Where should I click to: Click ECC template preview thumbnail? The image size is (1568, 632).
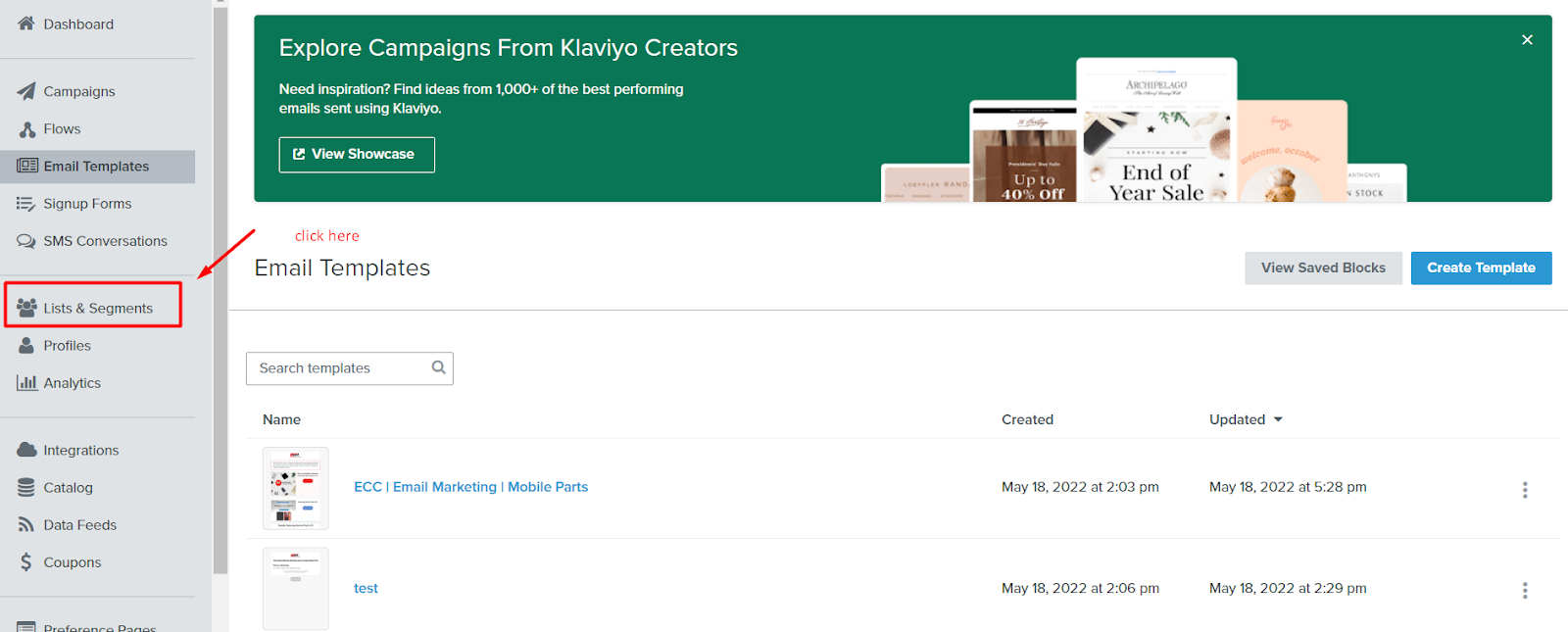[296, 488]
